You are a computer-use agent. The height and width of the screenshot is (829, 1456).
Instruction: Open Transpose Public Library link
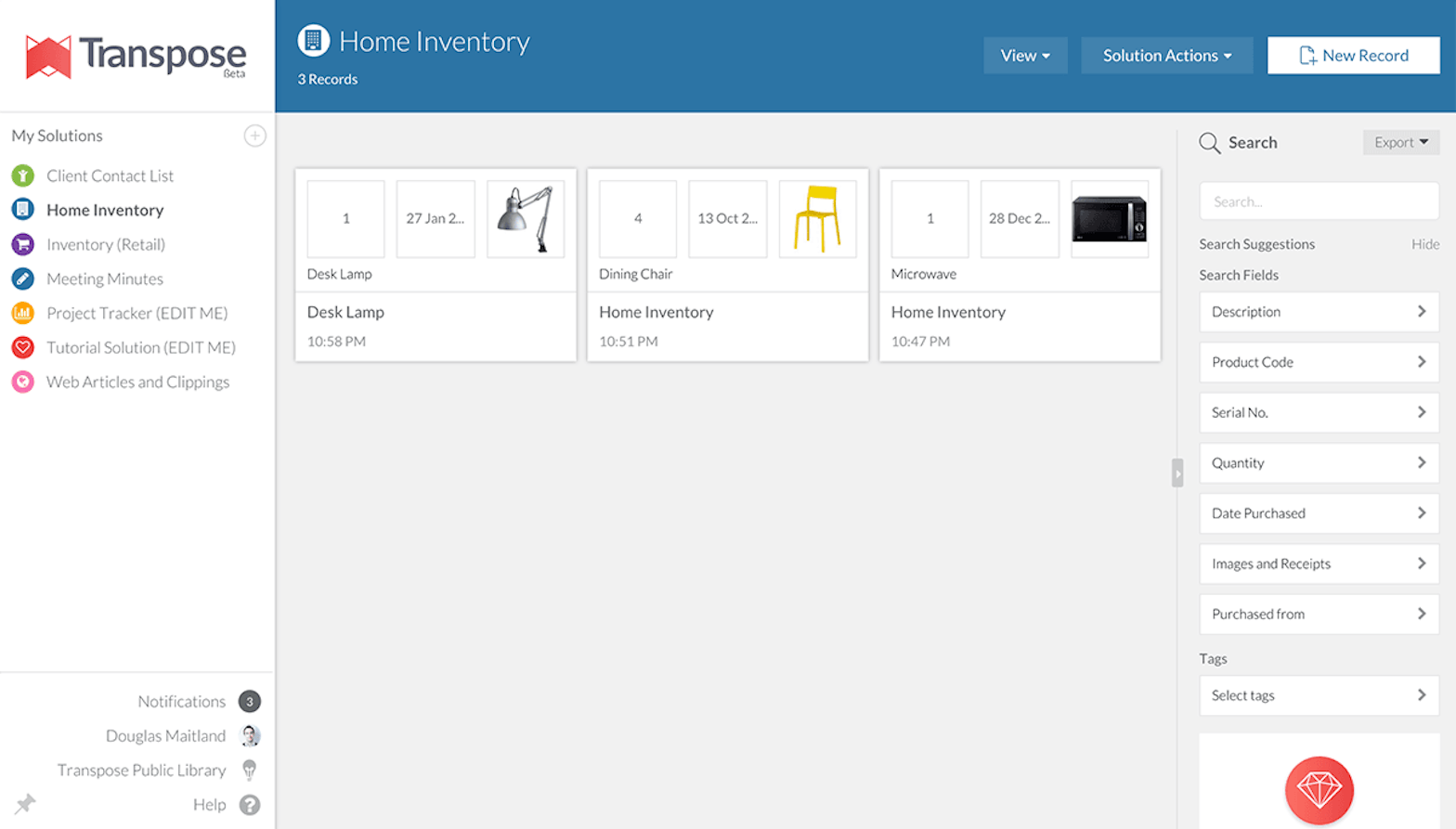pos(141,771)
